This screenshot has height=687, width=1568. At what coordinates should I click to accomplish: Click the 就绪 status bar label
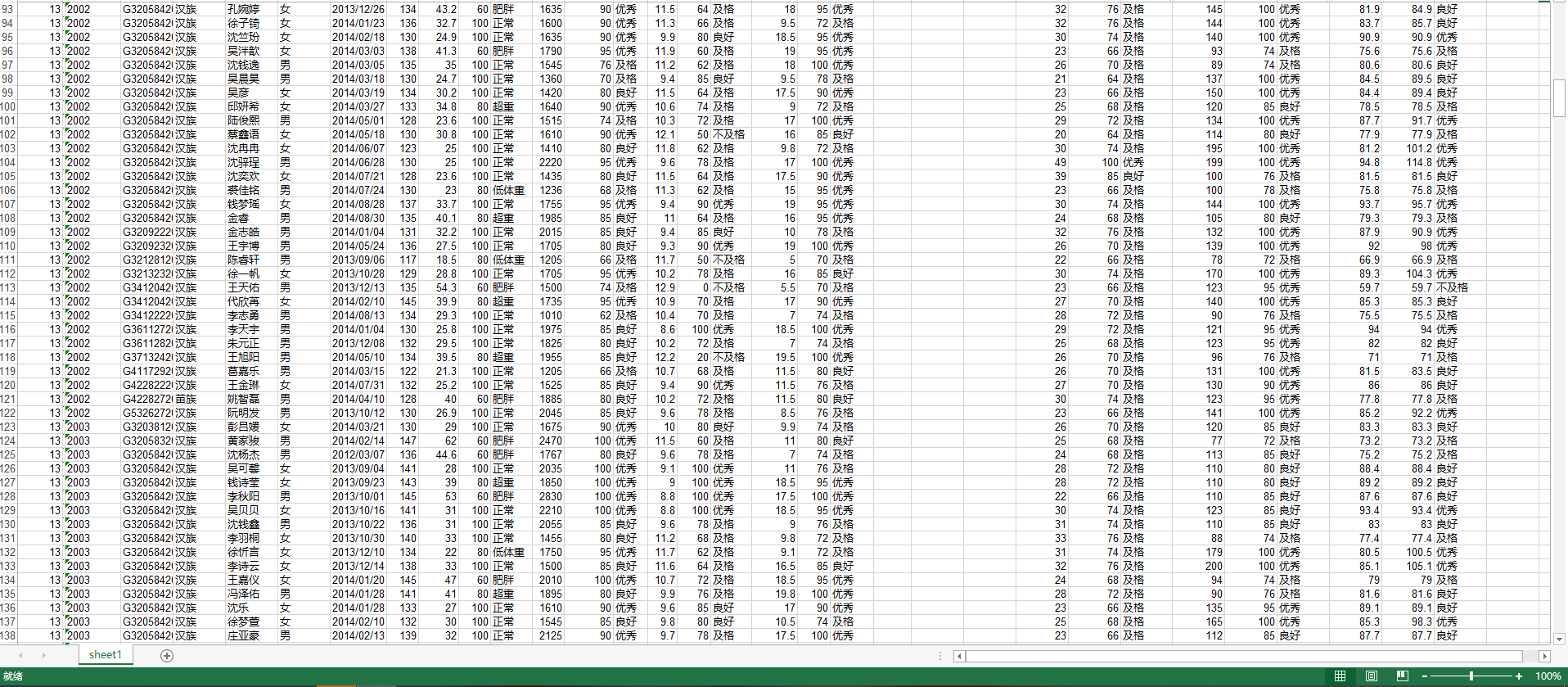pyautogui.click(x=13, y=676)
